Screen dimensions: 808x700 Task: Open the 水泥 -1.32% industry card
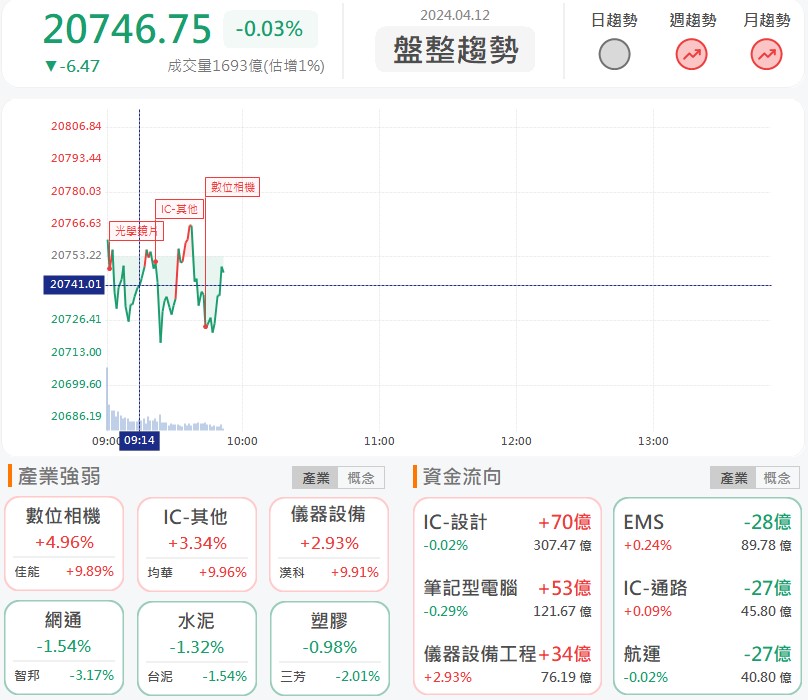197,648
